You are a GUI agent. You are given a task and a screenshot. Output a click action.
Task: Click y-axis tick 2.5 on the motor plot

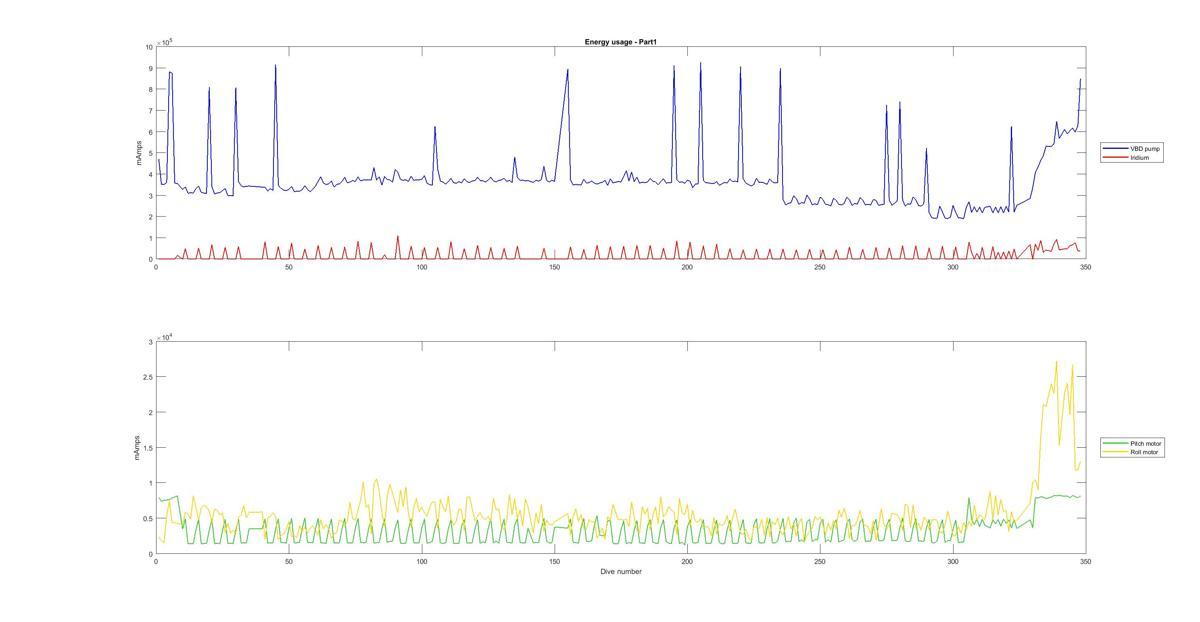pos(148,377)
